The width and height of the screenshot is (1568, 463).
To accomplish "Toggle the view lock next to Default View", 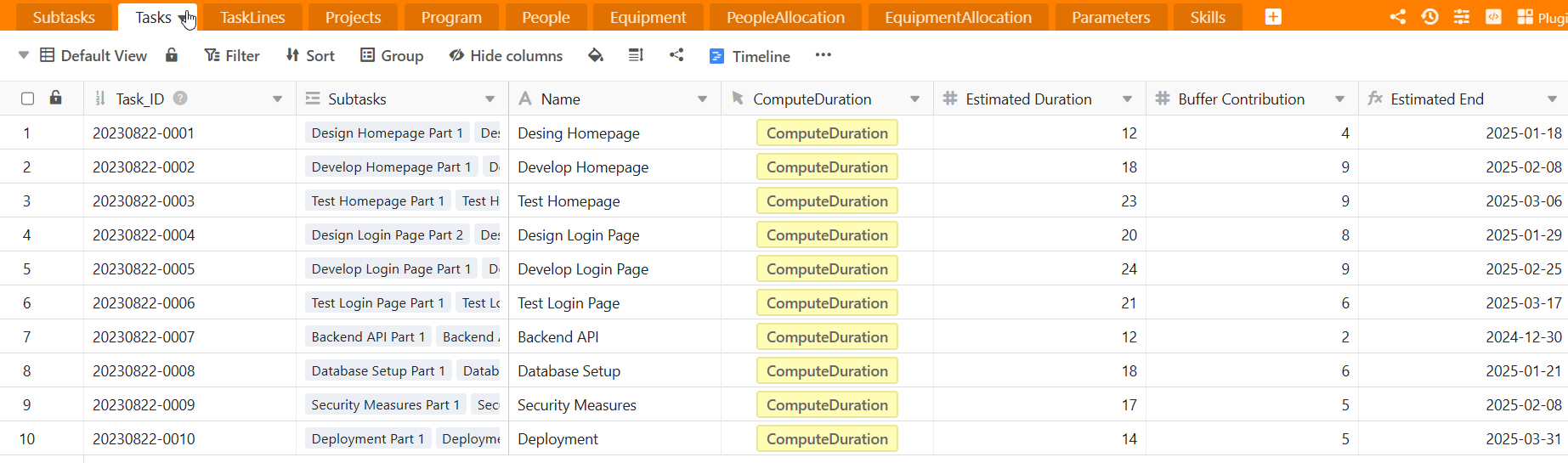I will (x=172, y=56).
